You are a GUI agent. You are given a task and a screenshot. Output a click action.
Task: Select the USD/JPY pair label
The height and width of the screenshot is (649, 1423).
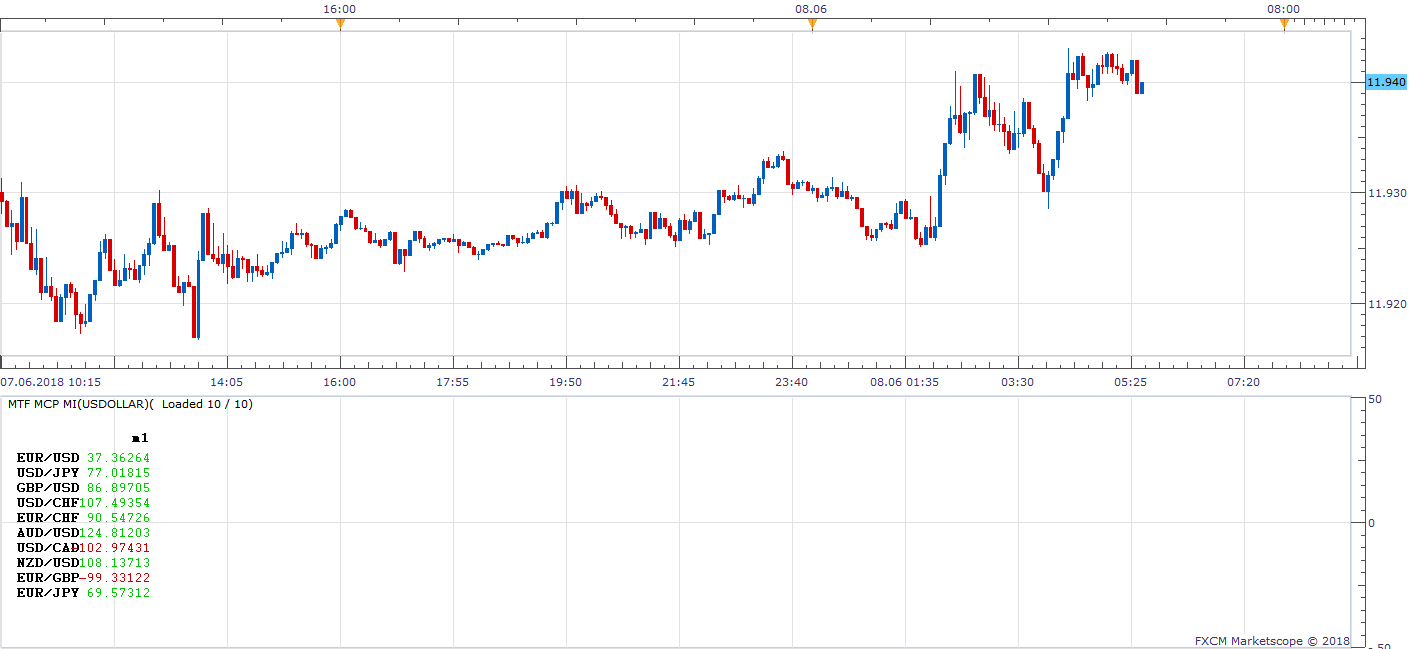[x=48, y=472]
